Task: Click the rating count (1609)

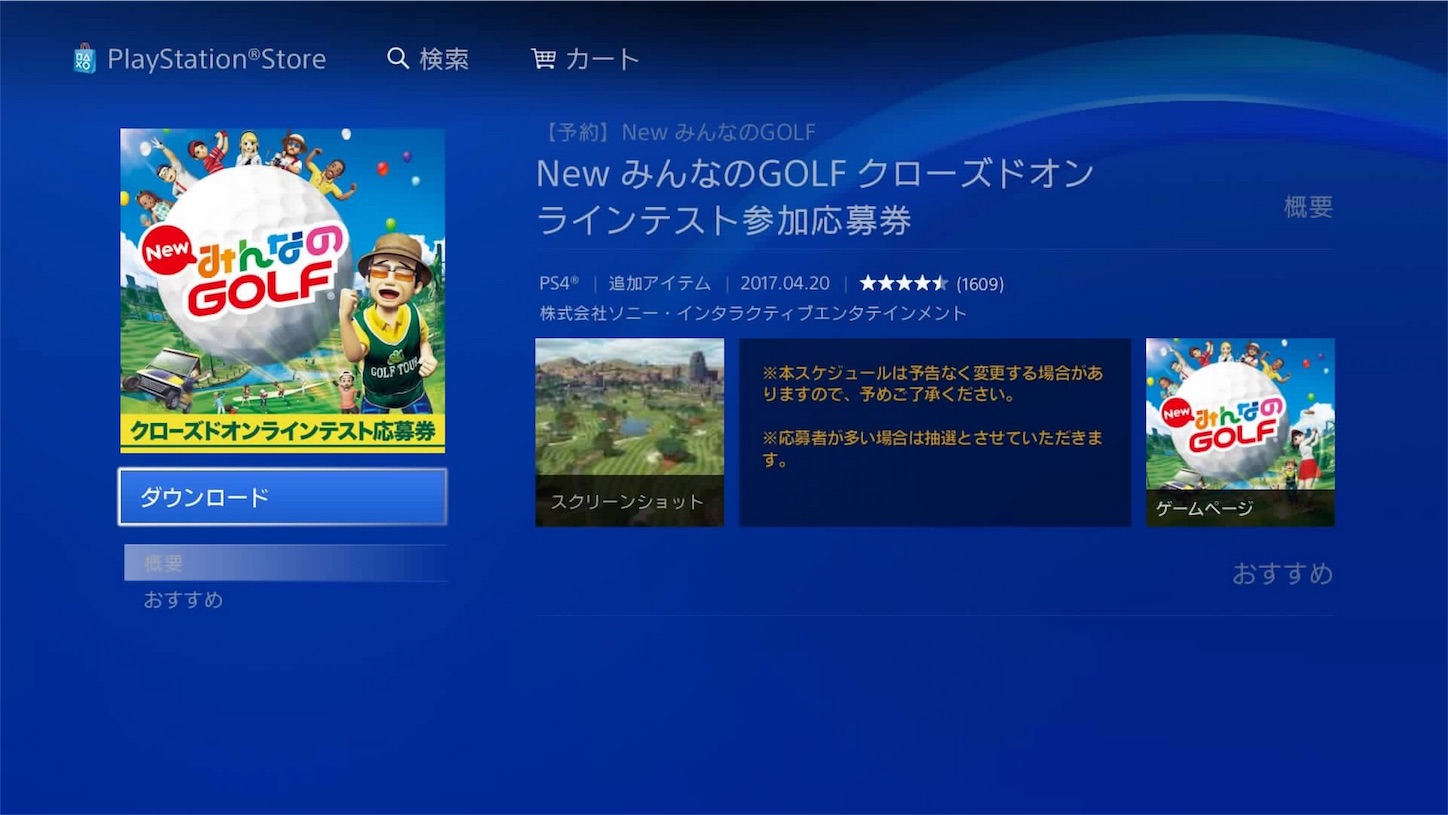Action: [980, 284]
